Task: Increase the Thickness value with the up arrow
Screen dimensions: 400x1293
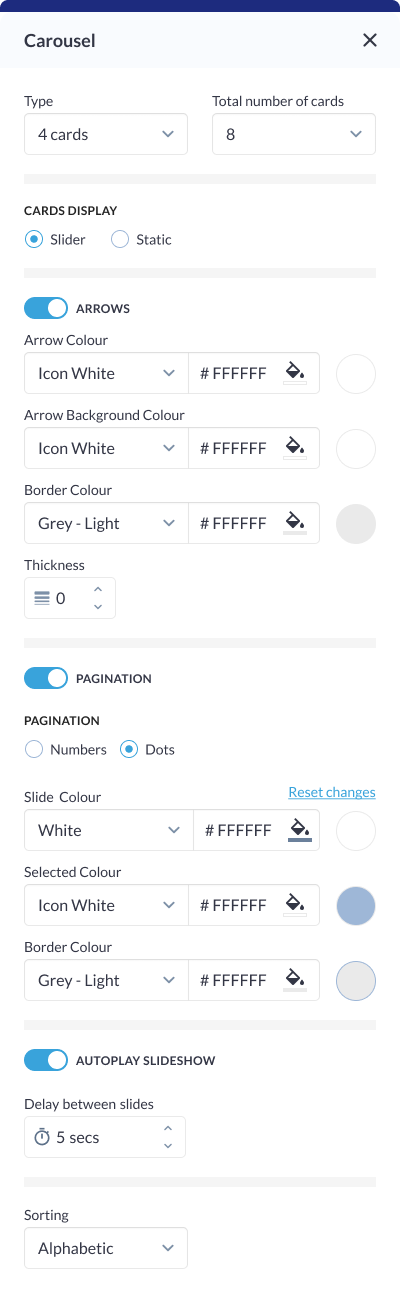Action: pyautogui.click(x=98, y=590)
